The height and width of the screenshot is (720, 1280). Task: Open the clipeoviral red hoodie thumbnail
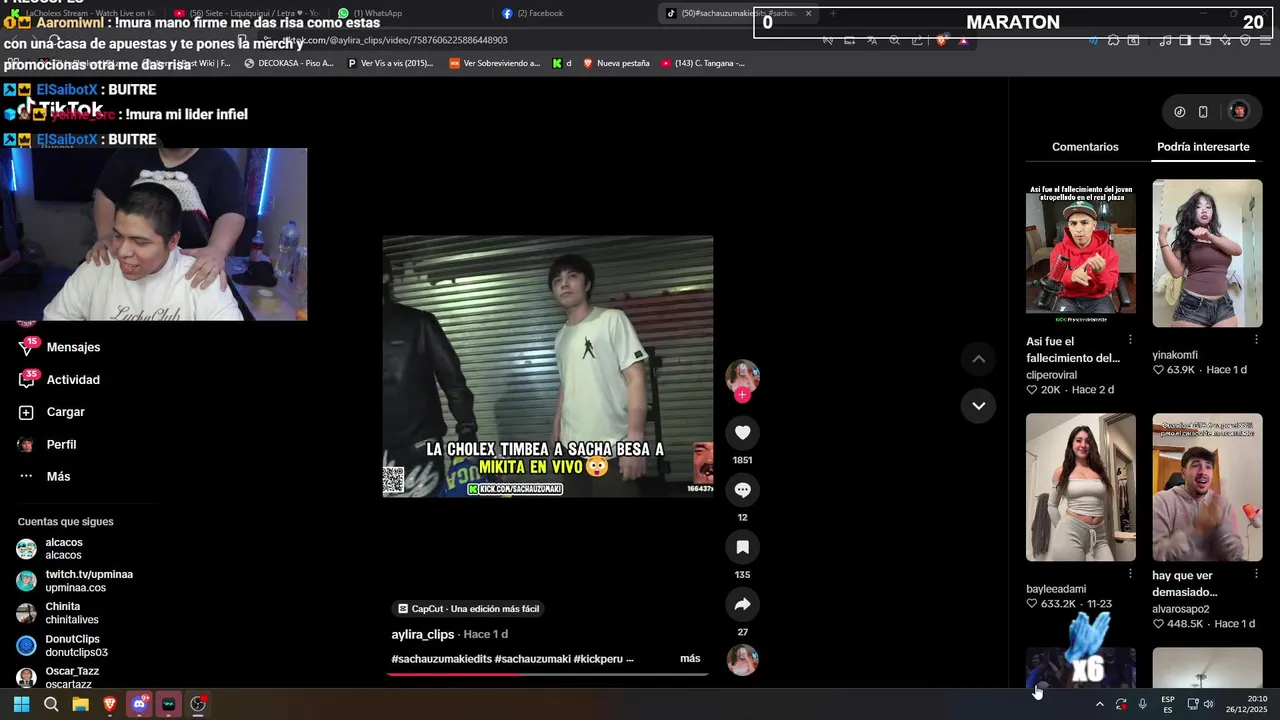point(1081,253)
